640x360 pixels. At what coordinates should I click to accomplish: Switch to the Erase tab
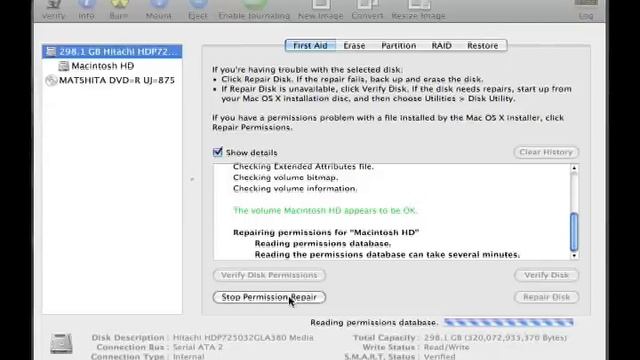(354, 45)
